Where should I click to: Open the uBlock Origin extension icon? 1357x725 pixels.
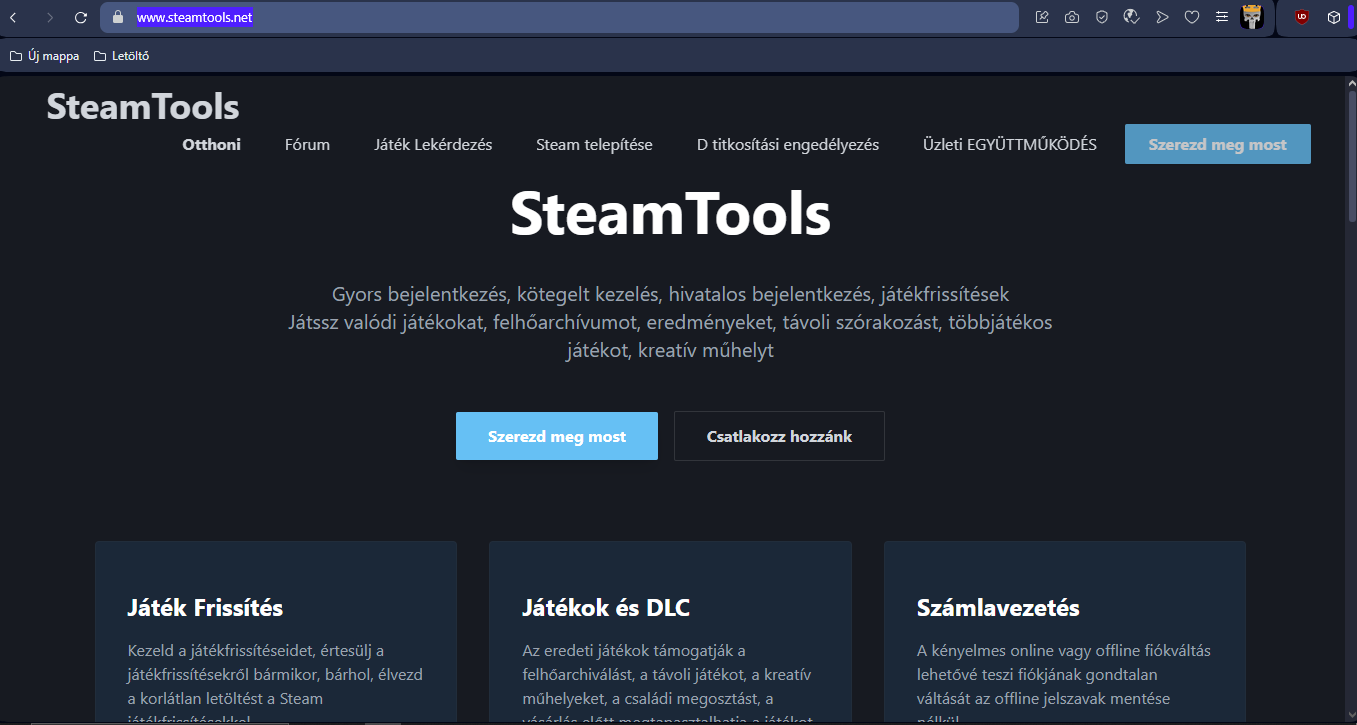[x=1302, y=17]
